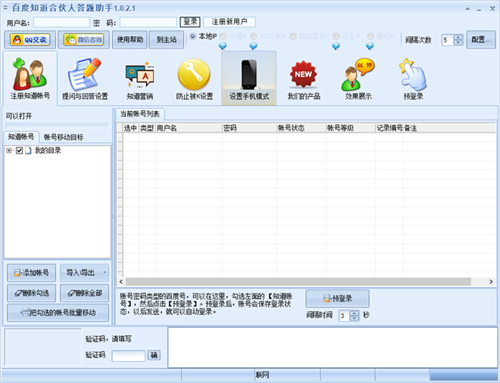500x383 pixels.
Task: Switch to 帐号移动目标 tab
Action: 64,137
